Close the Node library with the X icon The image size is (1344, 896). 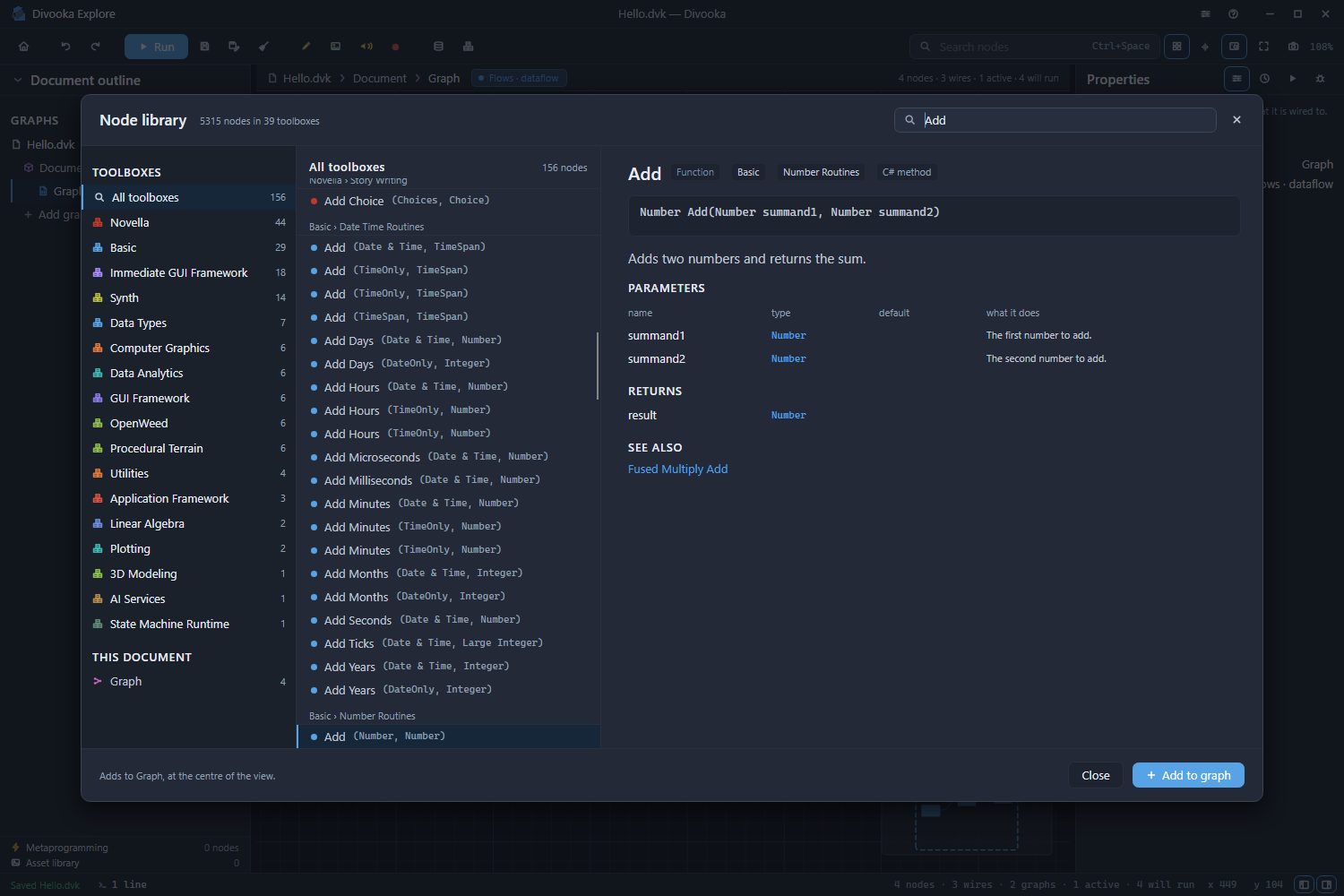pos(1236,120)
